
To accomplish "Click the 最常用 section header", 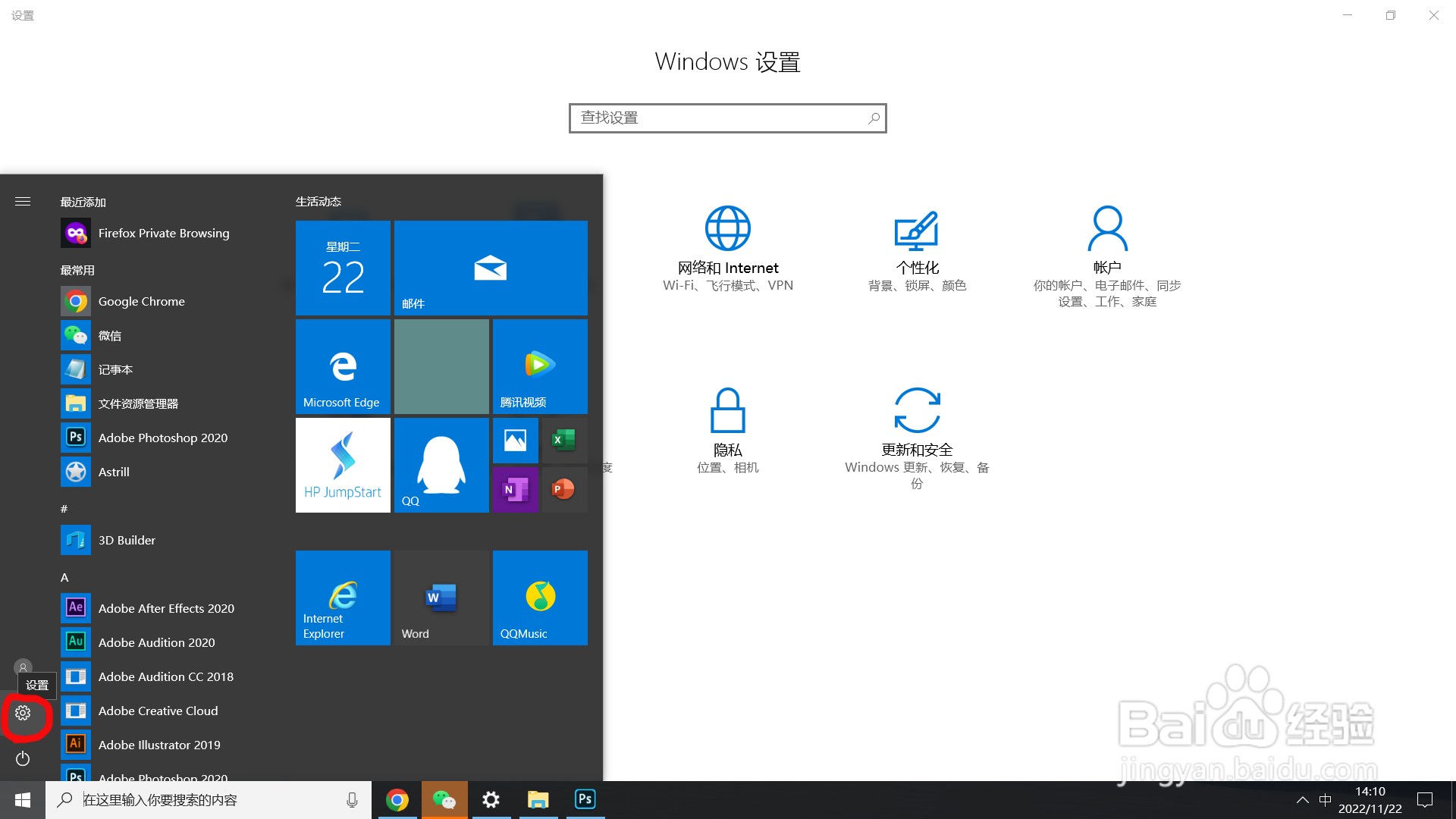I will point(77,270).
